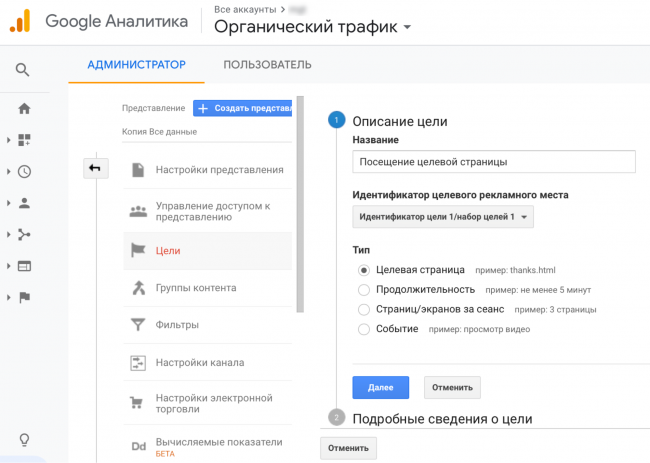Select the "Продолжительность" goal type
650x463 pixels.
click(364, 290)
